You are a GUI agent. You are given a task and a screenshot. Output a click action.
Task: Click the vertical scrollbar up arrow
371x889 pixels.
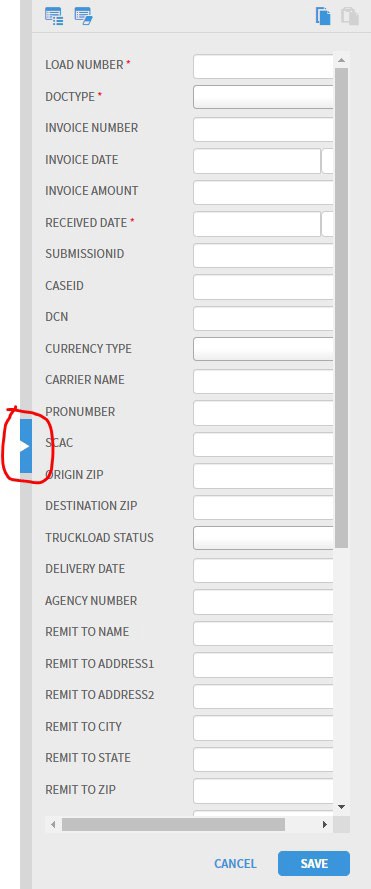pos(341,60)
